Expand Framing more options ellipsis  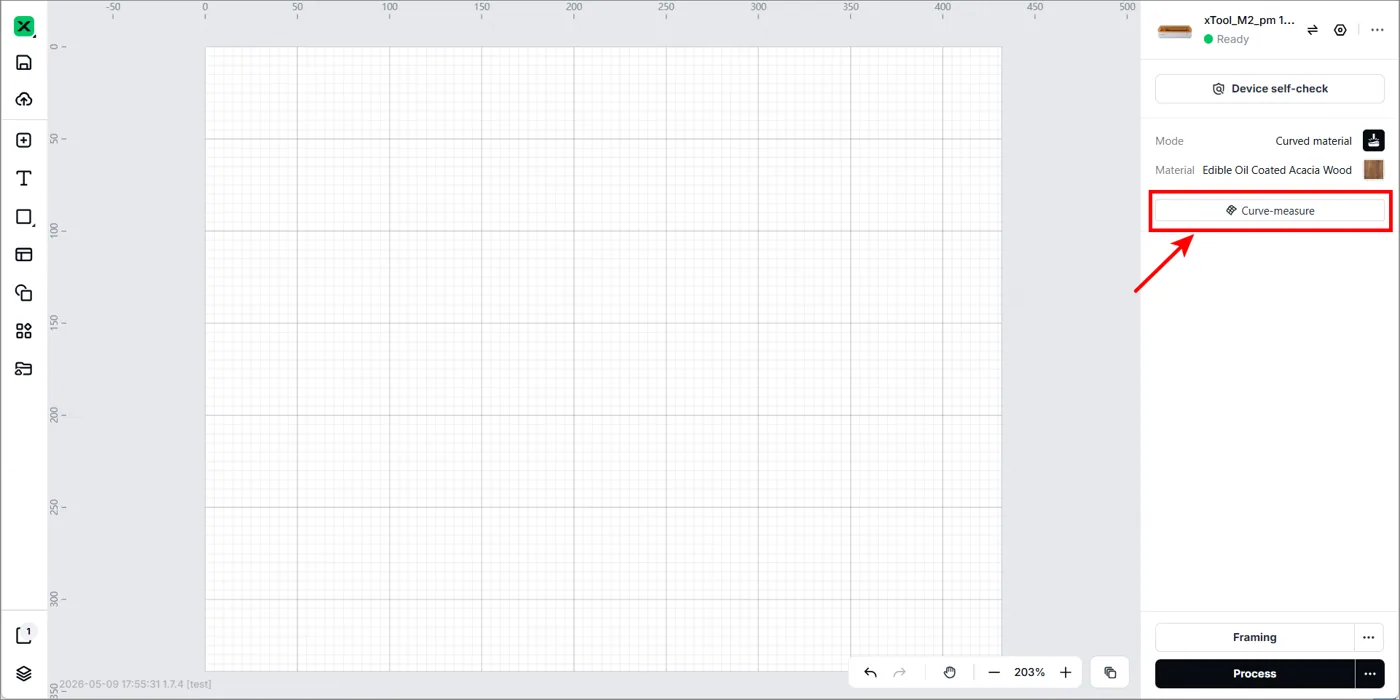(x=1369, y=637)
